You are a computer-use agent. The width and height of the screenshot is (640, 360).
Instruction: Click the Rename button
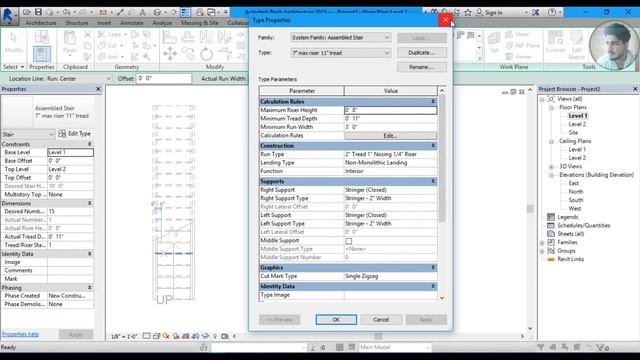(422, 67)
